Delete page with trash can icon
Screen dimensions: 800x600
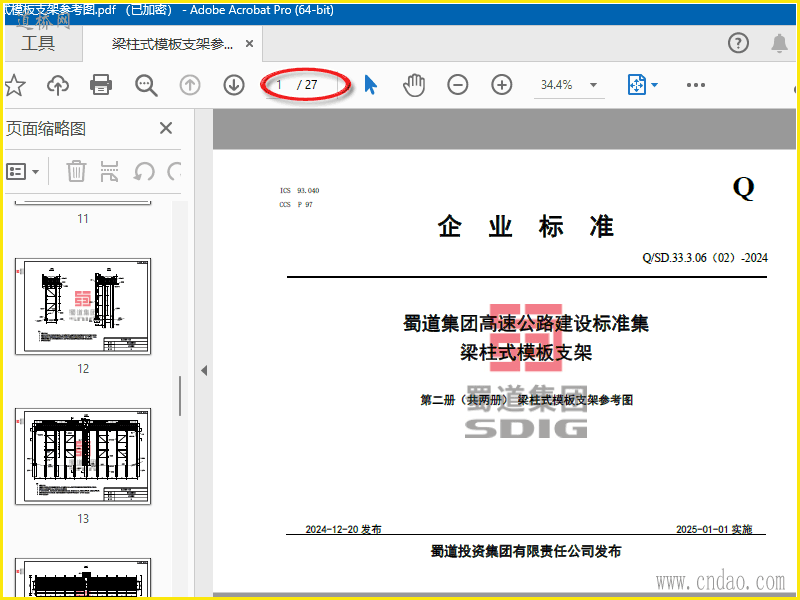(76, 171)
